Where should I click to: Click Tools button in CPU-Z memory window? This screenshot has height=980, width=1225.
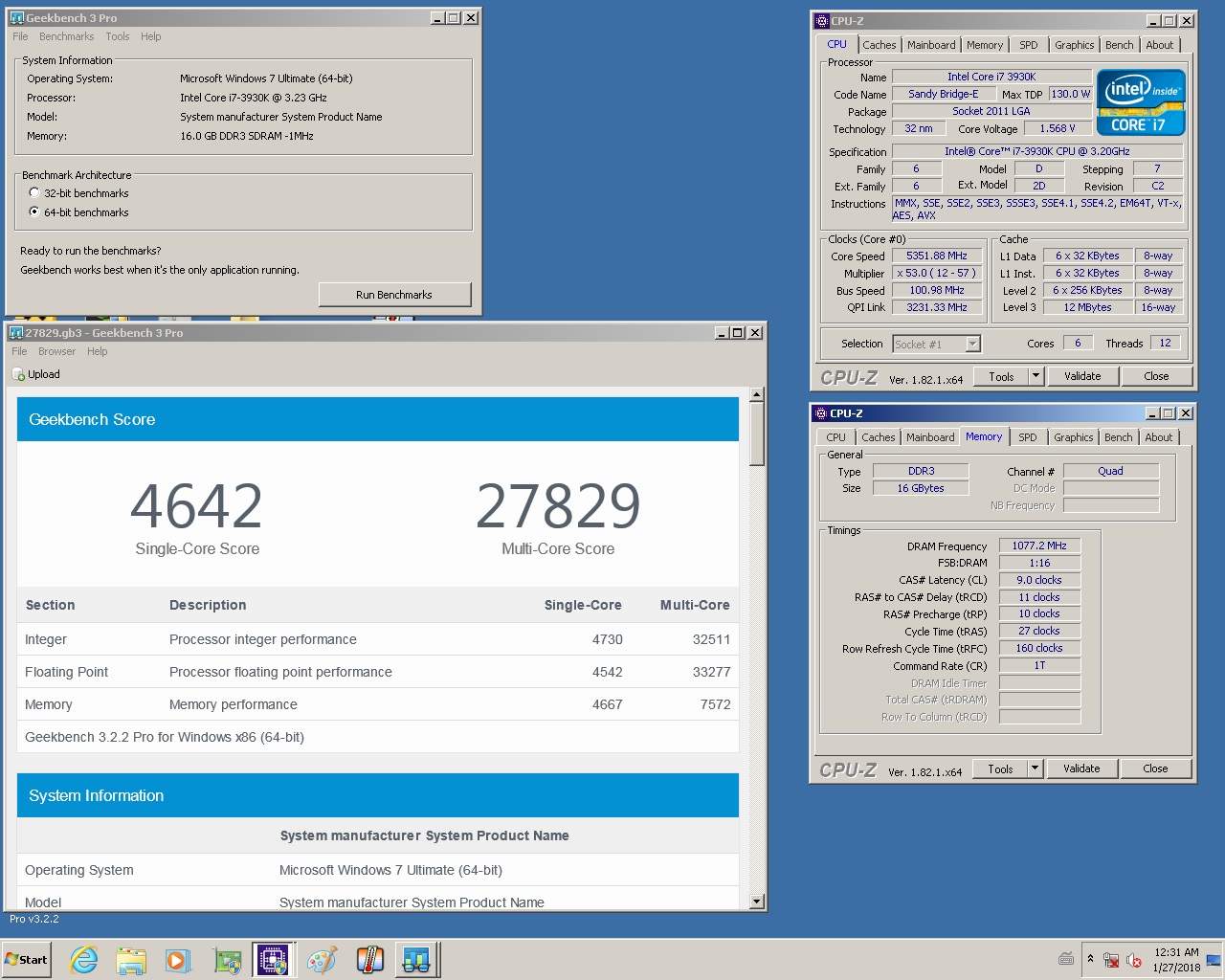tap(1000, 768)
